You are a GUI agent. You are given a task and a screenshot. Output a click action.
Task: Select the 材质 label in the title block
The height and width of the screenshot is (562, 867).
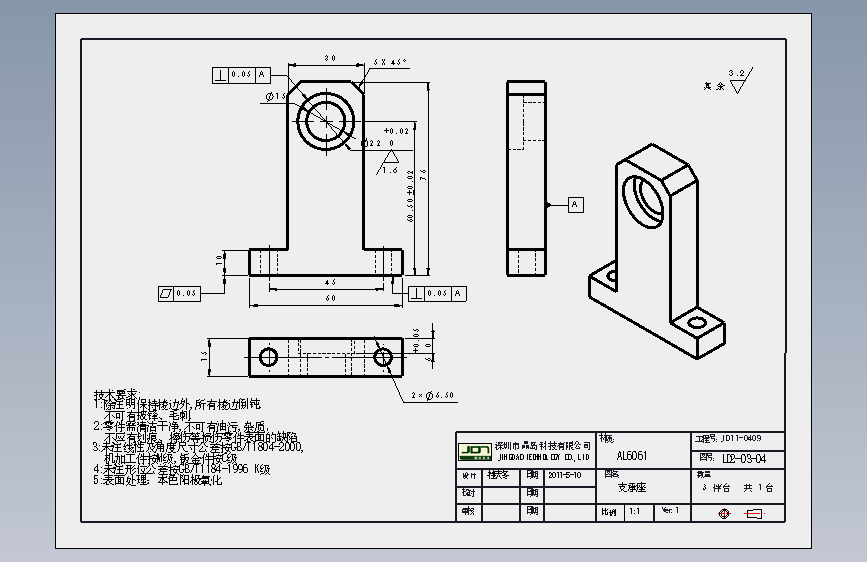point(607,439)
